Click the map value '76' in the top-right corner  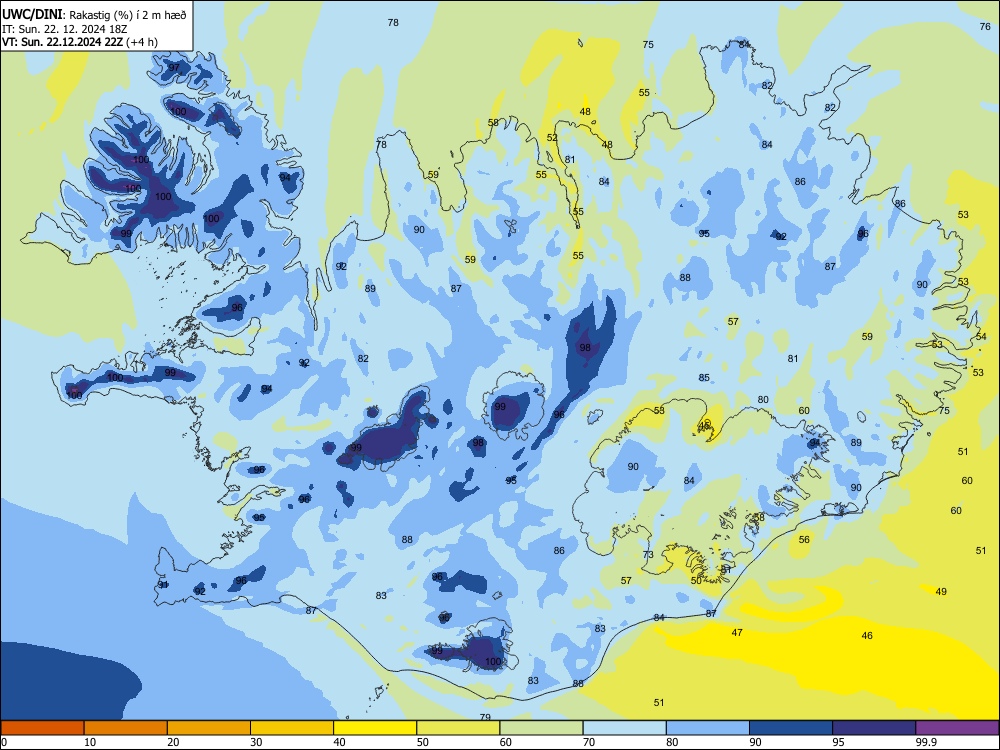(x=985, y=26)
